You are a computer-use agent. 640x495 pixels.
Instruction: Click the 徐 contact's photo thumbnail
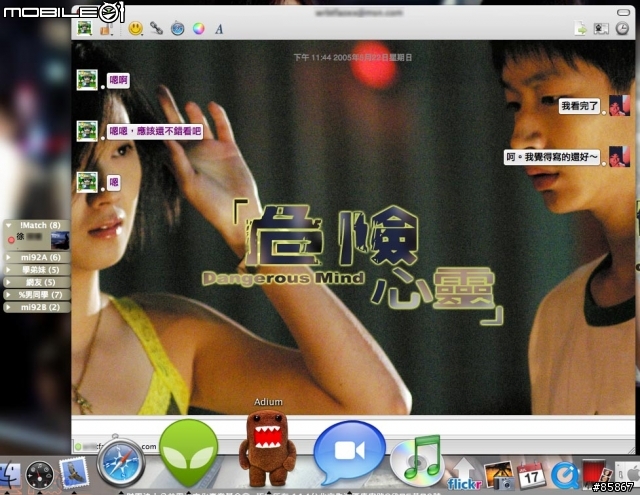tap(60, 240)
